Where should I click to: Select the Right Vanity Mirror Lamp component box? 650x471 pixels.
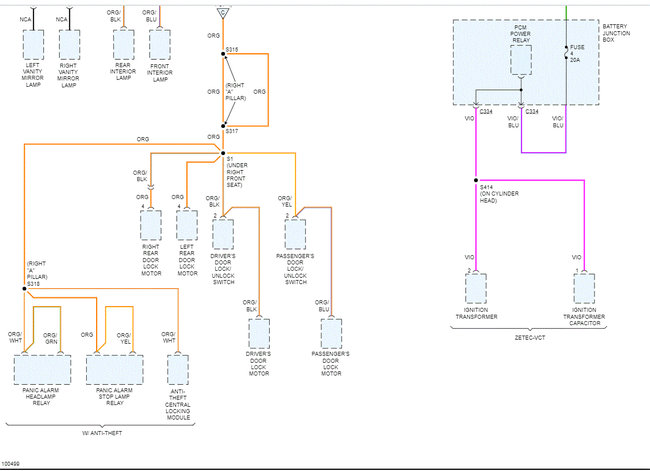(69, 44)
